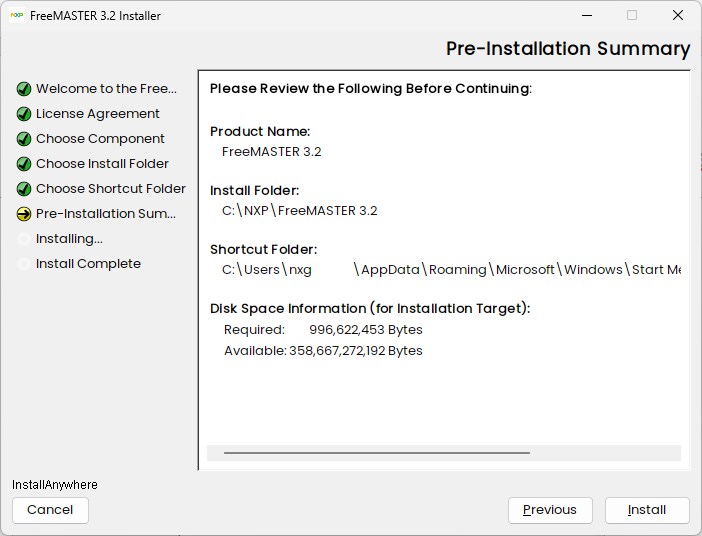Click the grey circle beside Install Complete

[24, 264]
